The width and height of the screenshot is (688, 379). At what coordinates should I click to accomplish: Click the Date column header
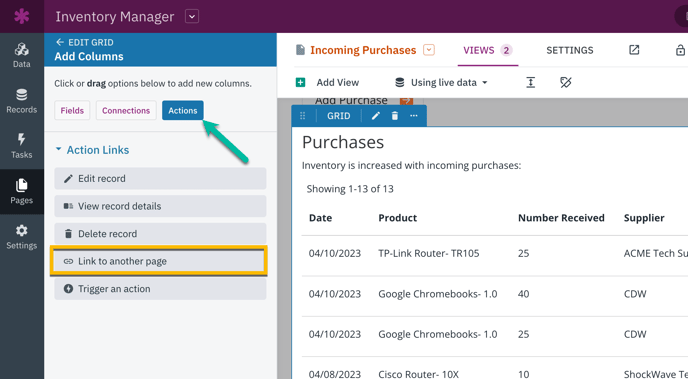[x=320, y=218]
